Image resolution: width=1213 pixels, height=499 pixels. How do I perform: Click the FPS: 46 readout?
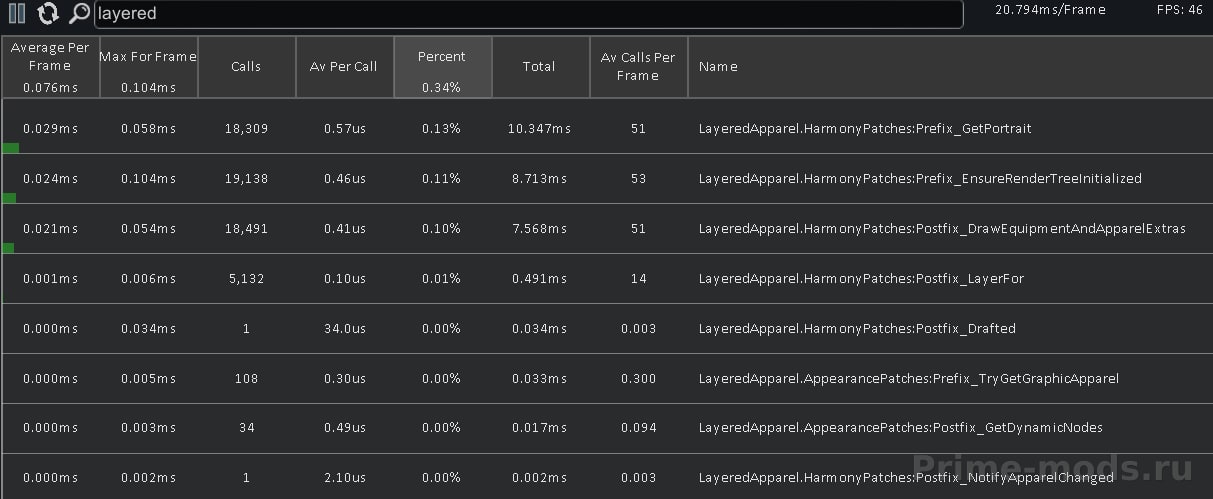[1180, 10]
